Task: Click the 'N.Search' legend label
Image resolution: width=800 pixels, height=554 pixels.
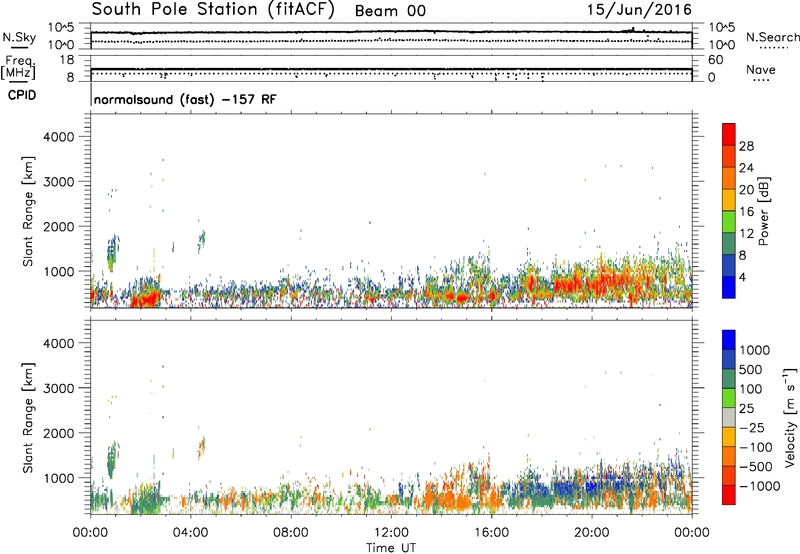Action: 773,37
